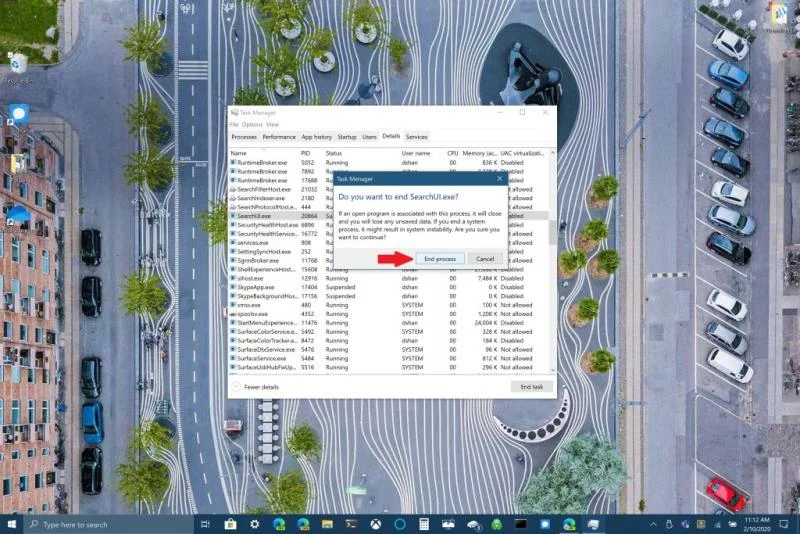The height and width of the screenshot is (534, 800).
Task: Click the process list scroll up arrow
Action: point(553,153)
